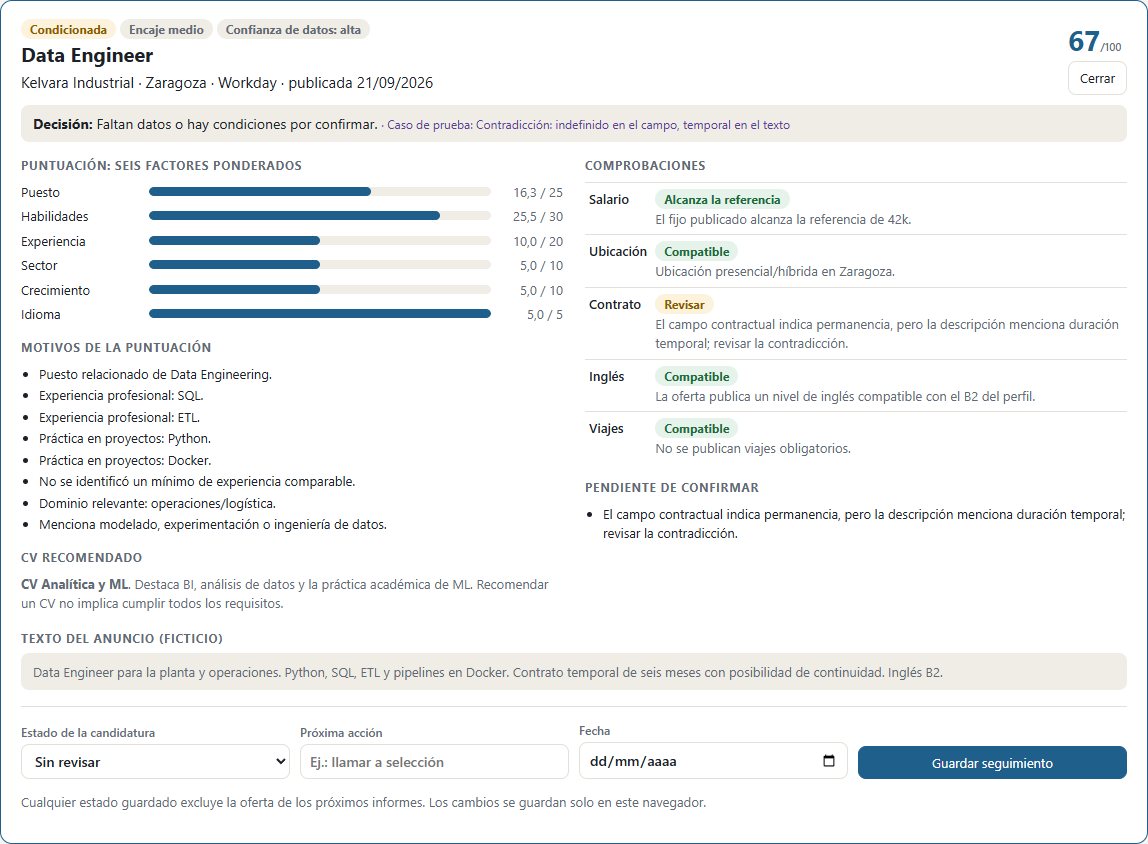Click the Compatible badge for Viajes
Screen dimensions: 1148x844
pos(696,429)
